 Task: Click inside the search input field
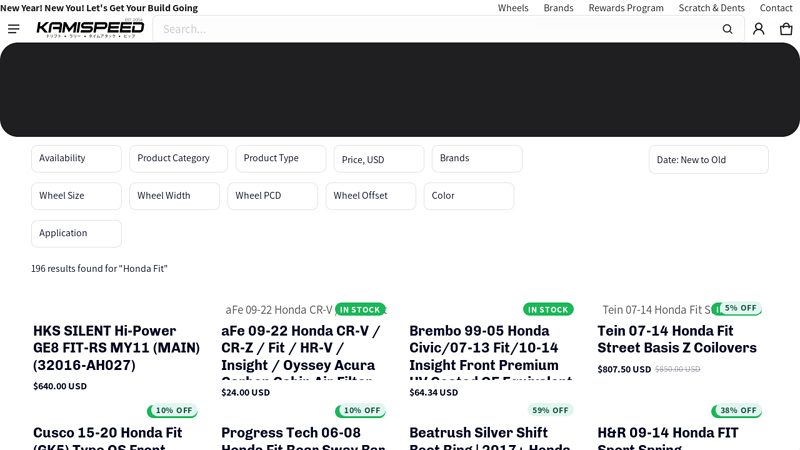(430, 29)
